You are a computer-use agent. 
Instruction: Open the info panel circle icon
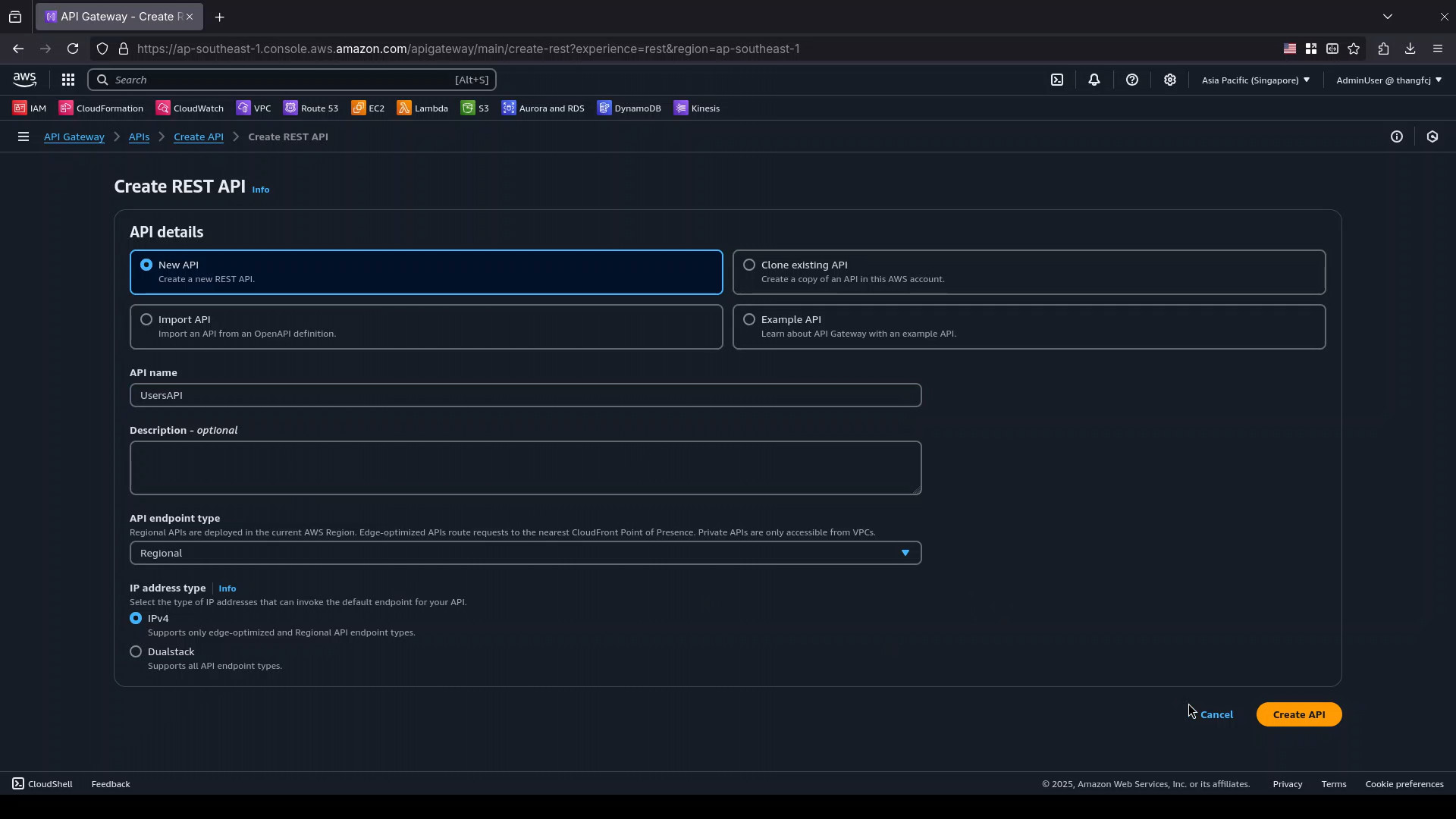click(x=1397, y=137)
